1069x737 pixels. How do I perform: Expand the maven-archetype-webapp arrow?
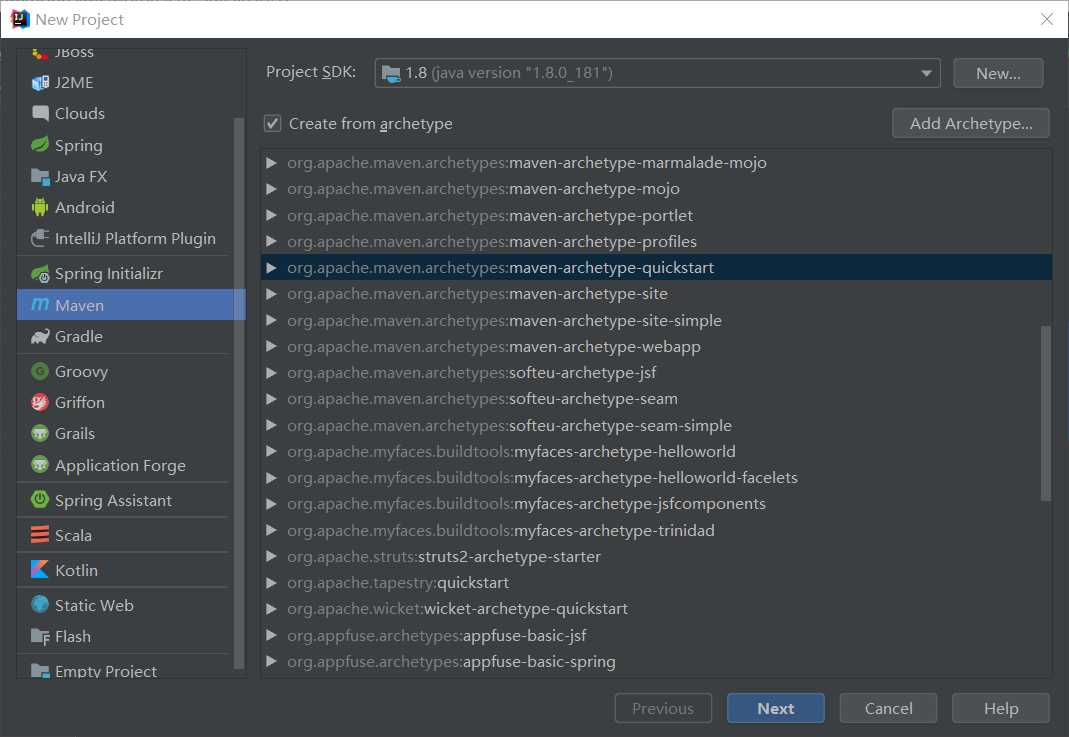click(x=271, y=346)
